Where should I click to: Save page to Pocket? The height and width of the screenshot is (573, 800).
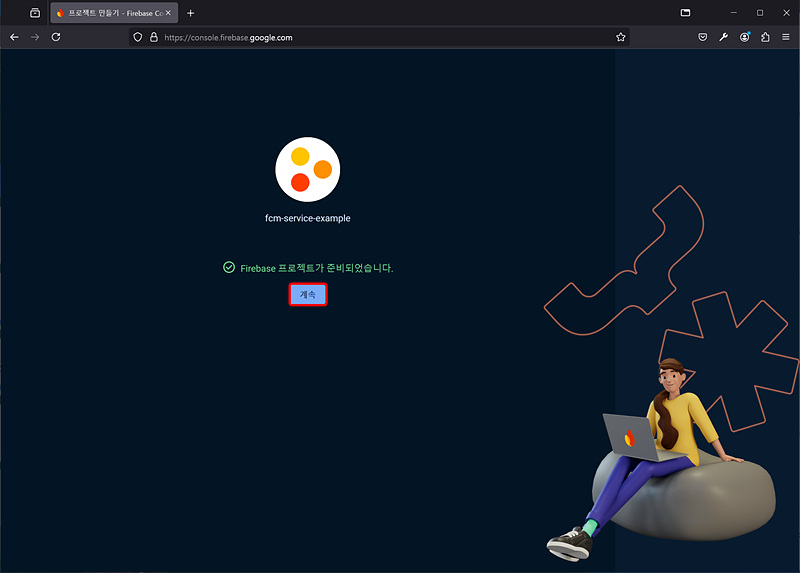click(x=703, y=37)
